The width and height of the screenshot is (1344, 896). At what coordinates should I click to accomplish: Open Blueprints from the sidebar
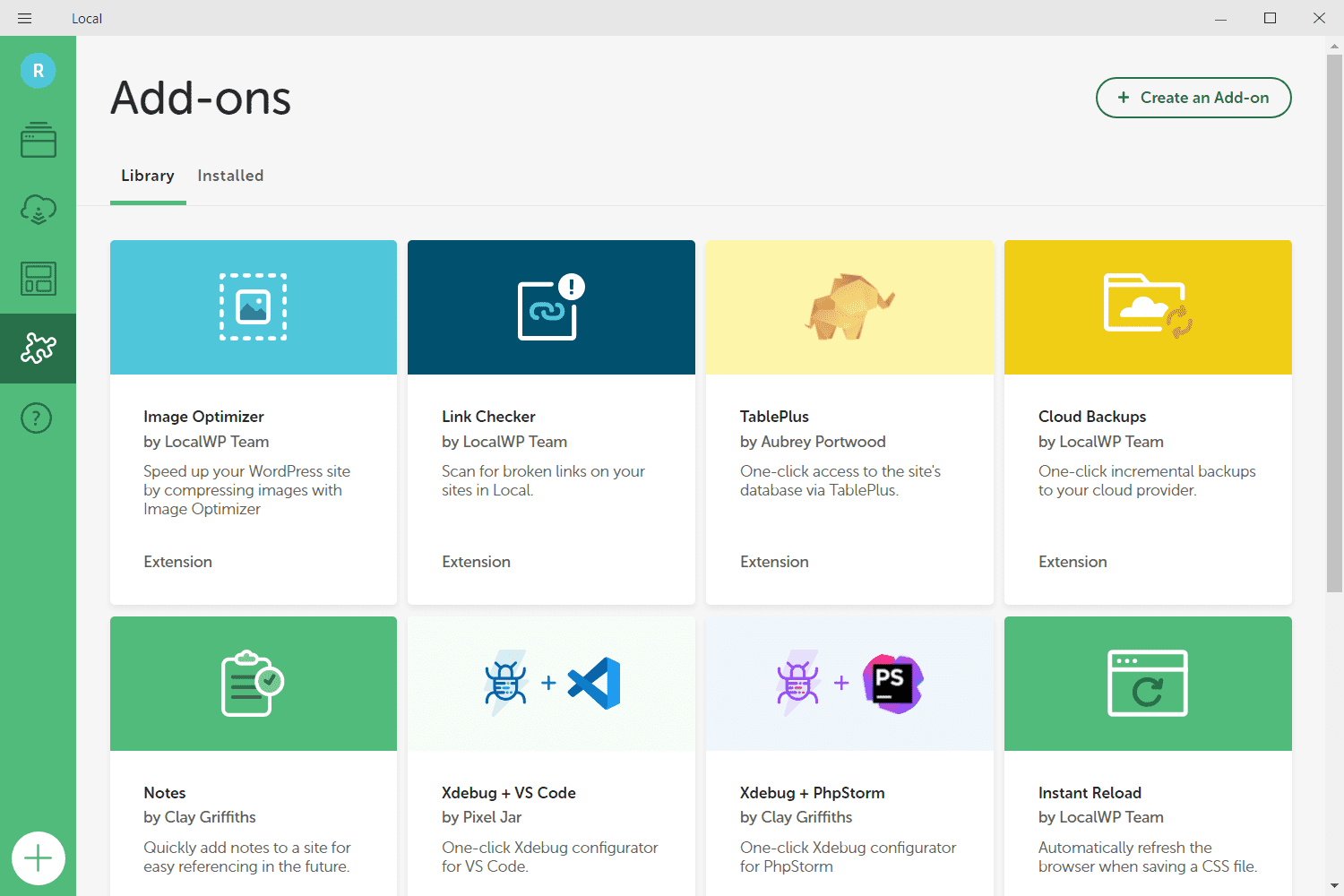point(38,279)
